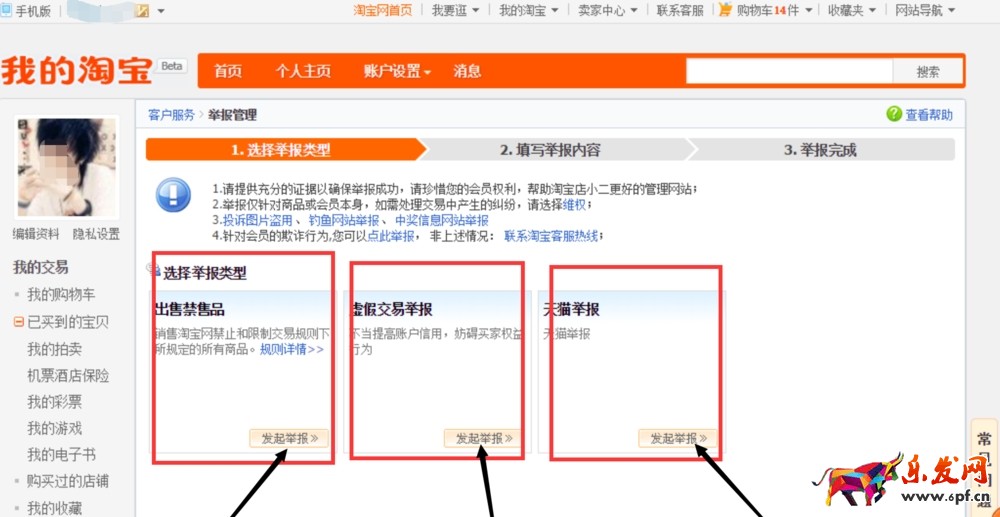The image size is (1000, 517).
Task: Open 我的收藏 in the sidebar
Action: point(54,508)
